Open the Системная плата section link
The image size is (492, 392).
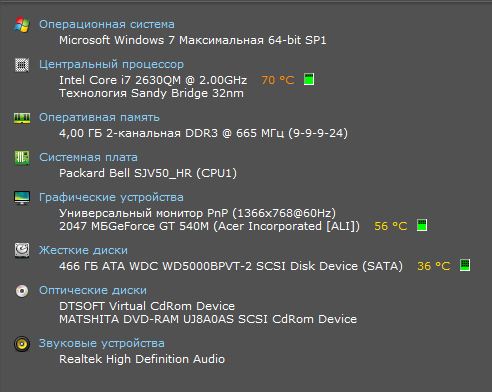[88, 157]
